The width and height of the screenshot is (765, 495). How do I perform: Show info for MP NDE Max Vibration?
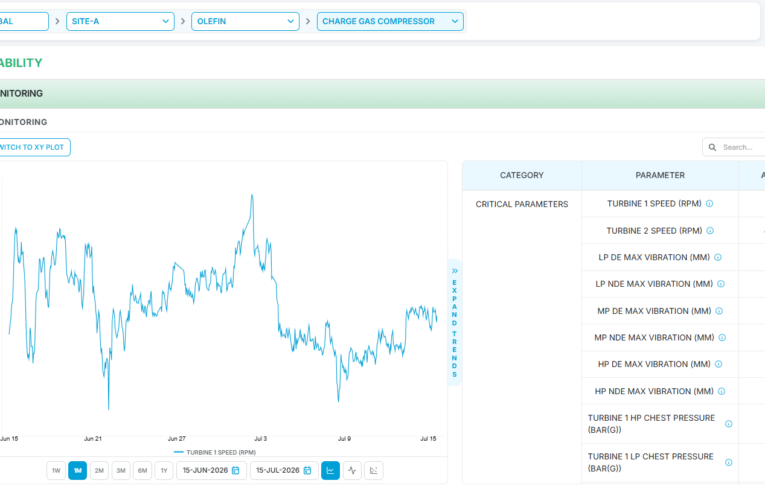(722, 337)
